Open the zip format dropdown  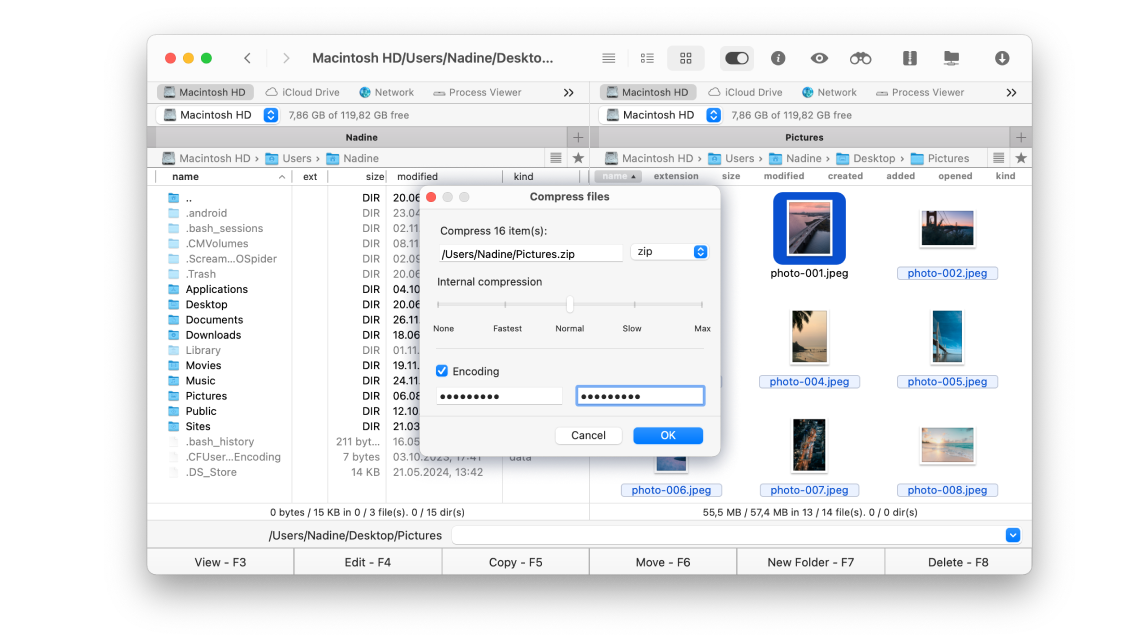[x=670, y=252]
